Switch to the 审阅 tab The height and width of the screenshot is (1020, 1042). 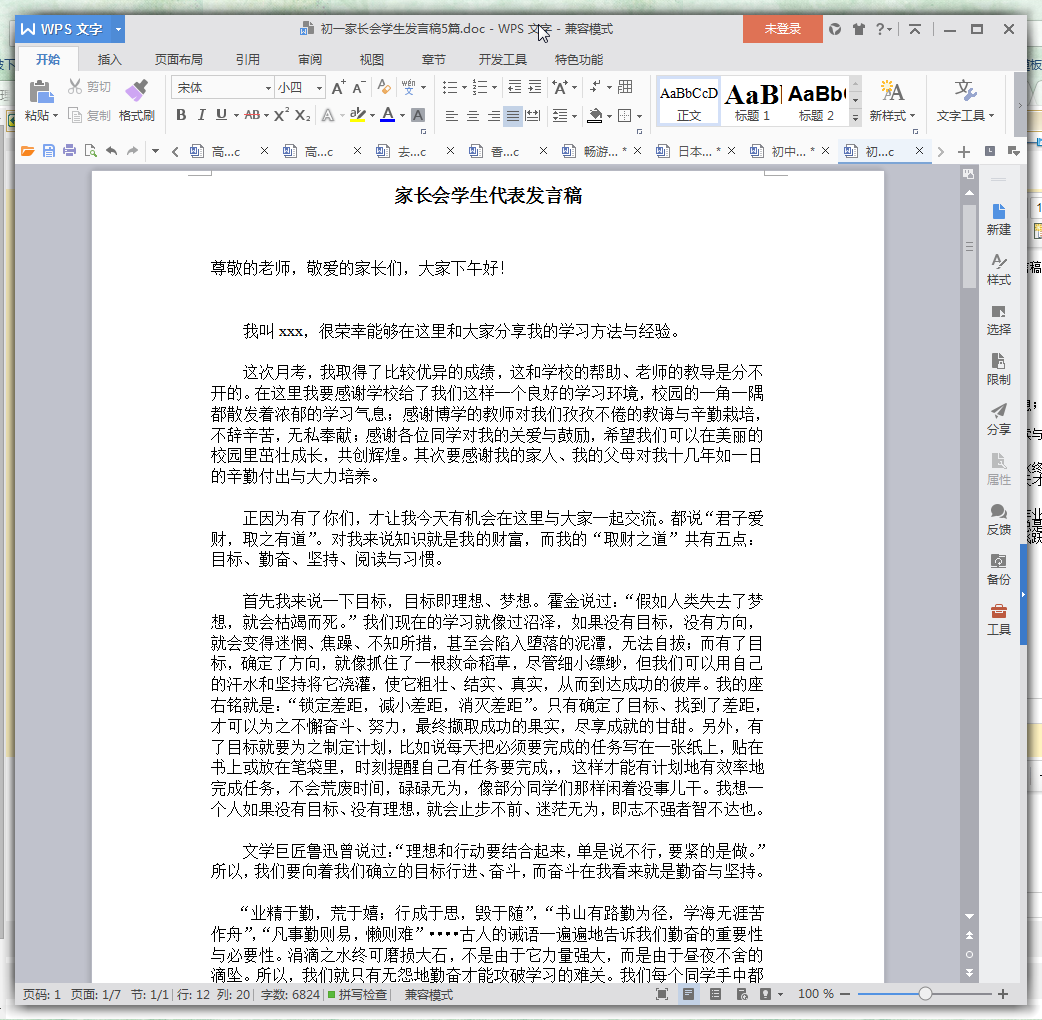tap(310, 60)
